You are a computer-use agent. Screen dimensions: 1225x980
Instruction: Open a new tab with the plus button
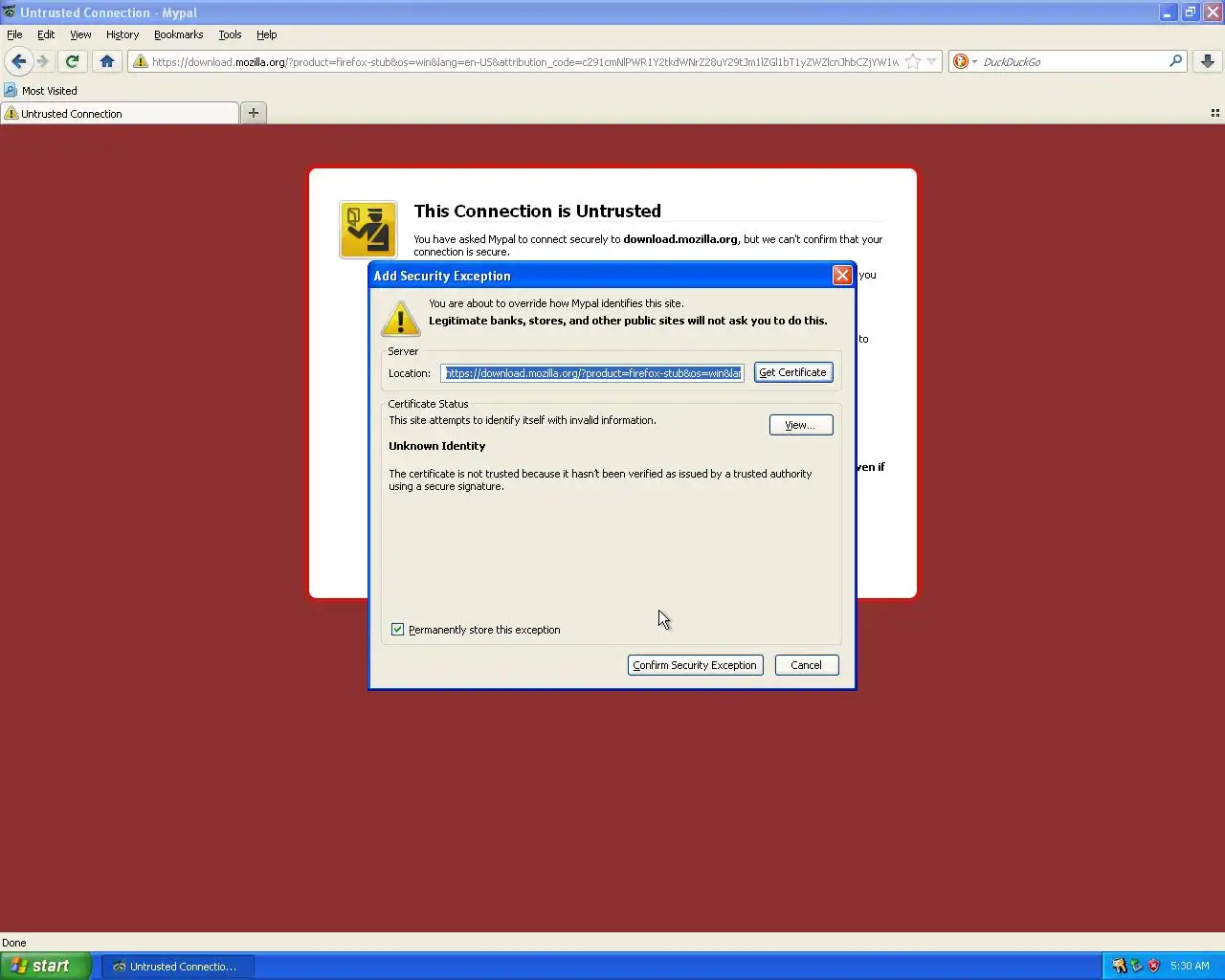tap(254, 113)
